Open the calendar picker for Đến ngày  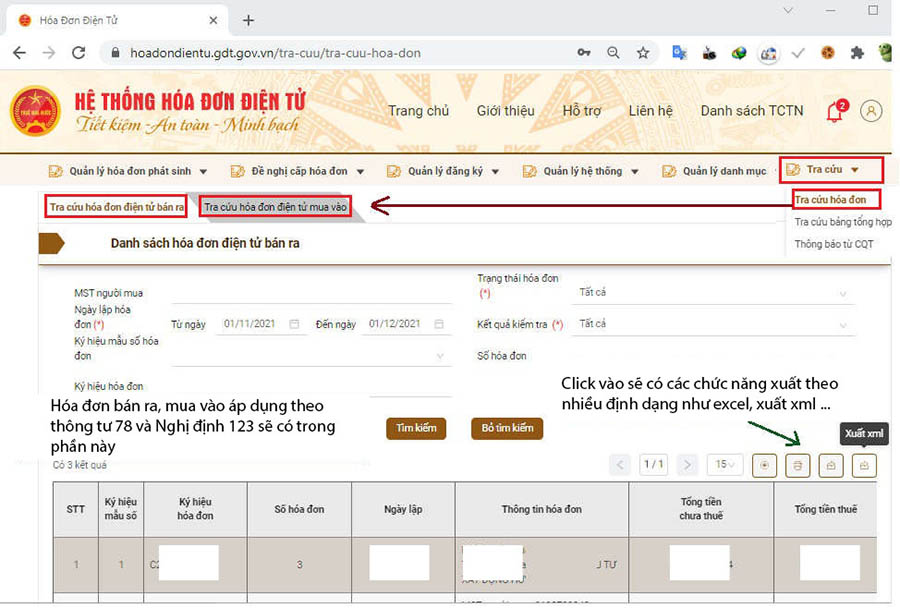click(440, 323)
